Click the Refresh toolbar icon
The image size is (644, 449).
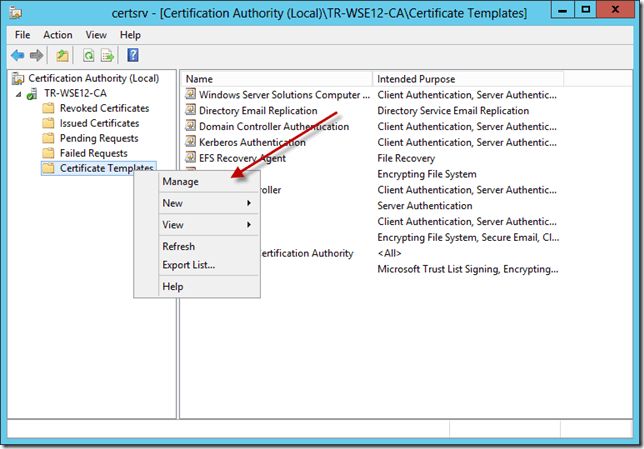pyautogui.click(x=88, y=55)
